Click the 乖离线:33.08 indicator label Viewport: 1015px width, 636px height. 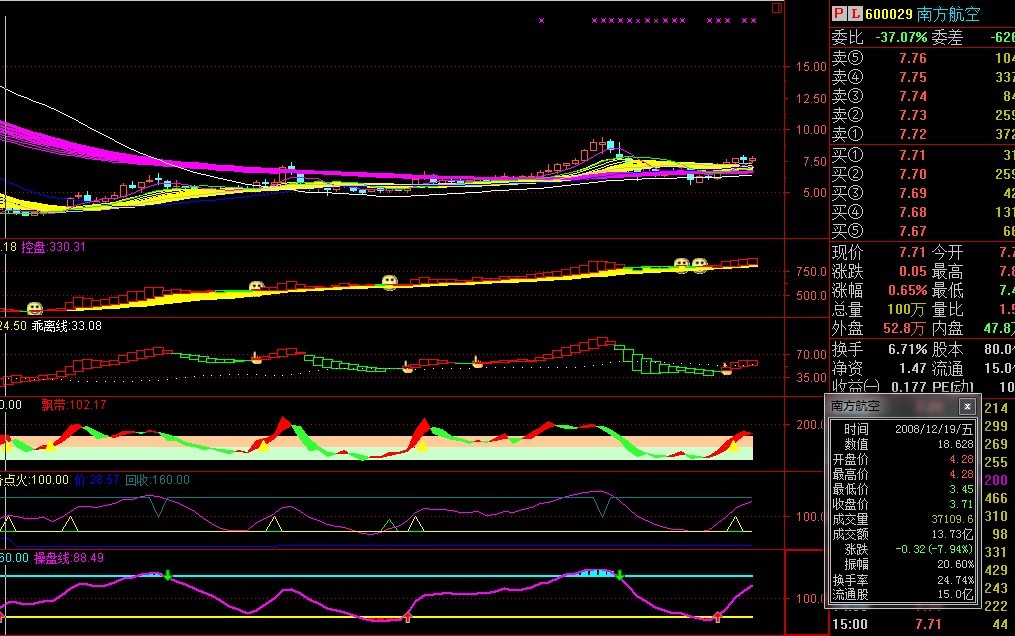coord(67,325)
